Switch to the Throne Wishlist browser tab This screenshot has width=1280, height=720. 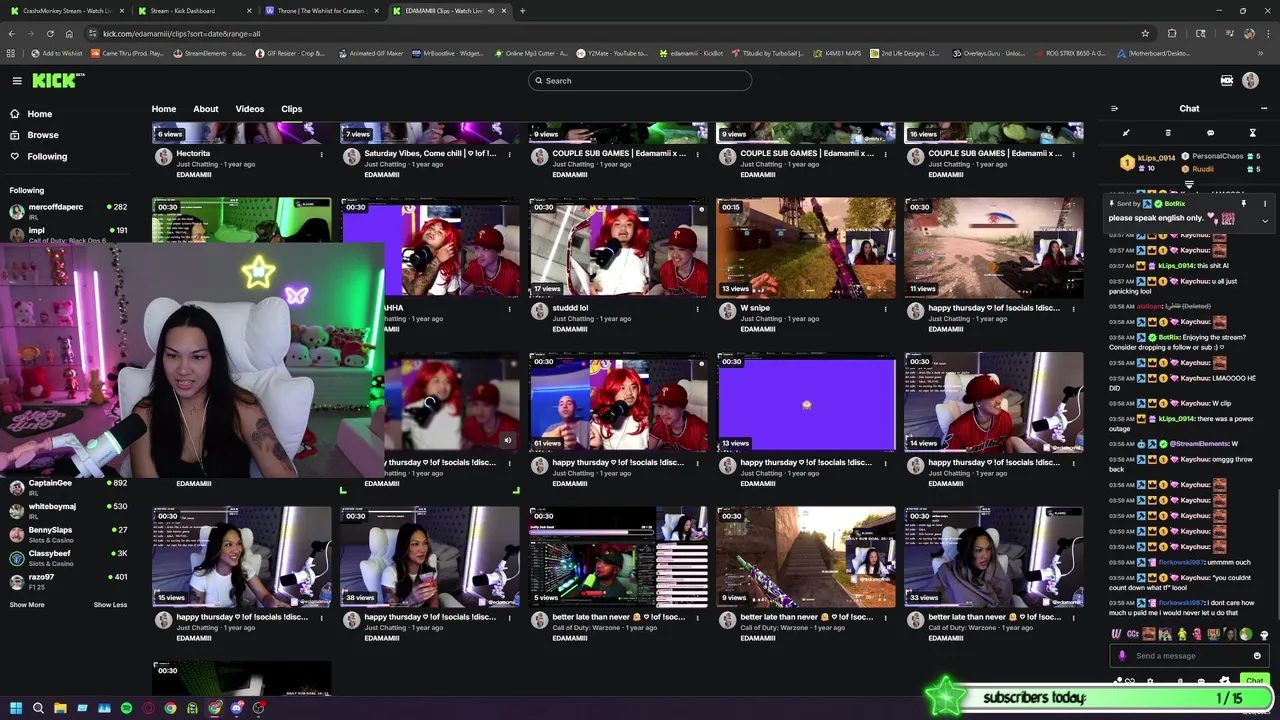point(320,11)
